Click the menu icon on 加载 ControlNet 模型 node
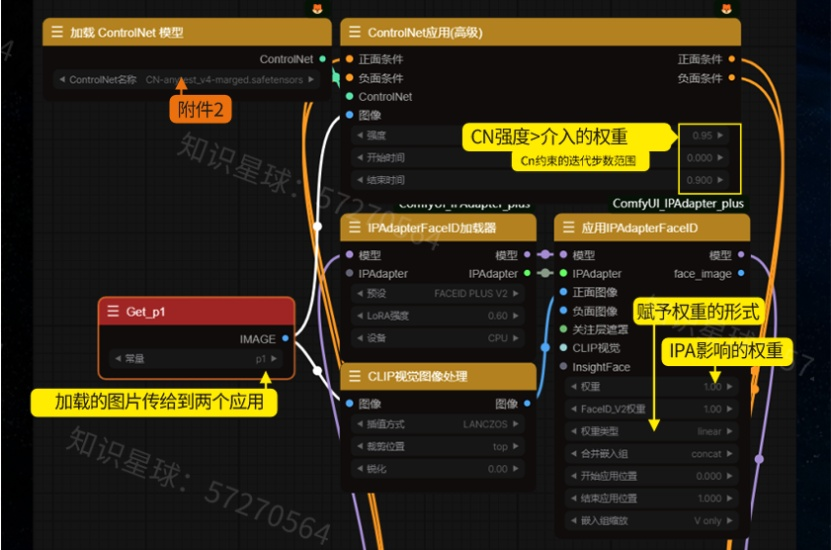 pyautogui.click(x=56, y=32)
